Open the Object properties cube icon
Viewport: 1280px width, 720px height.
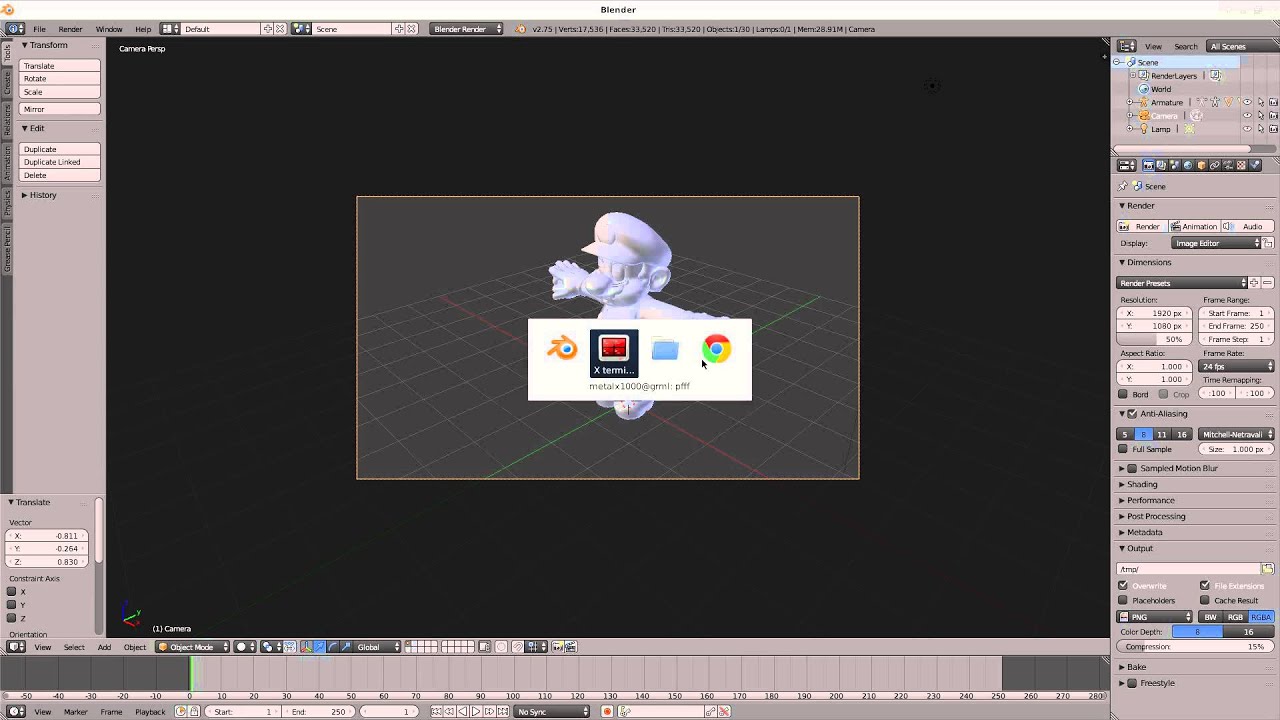pos(1201,165)
